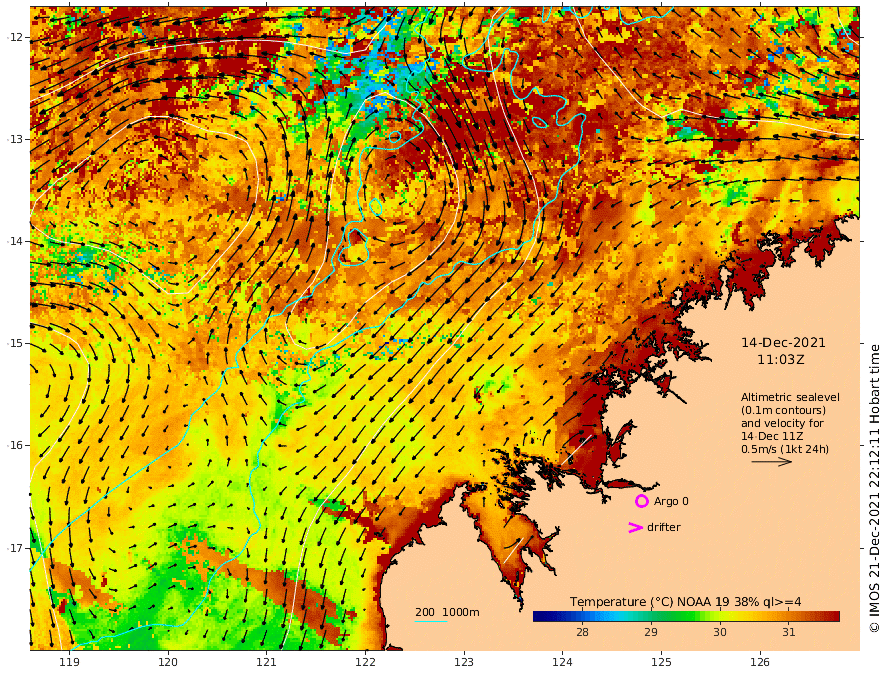Click the magenta drifter arrow legend marker
Viewport: 880px width, 680px height.
click(x=635, y=527)
